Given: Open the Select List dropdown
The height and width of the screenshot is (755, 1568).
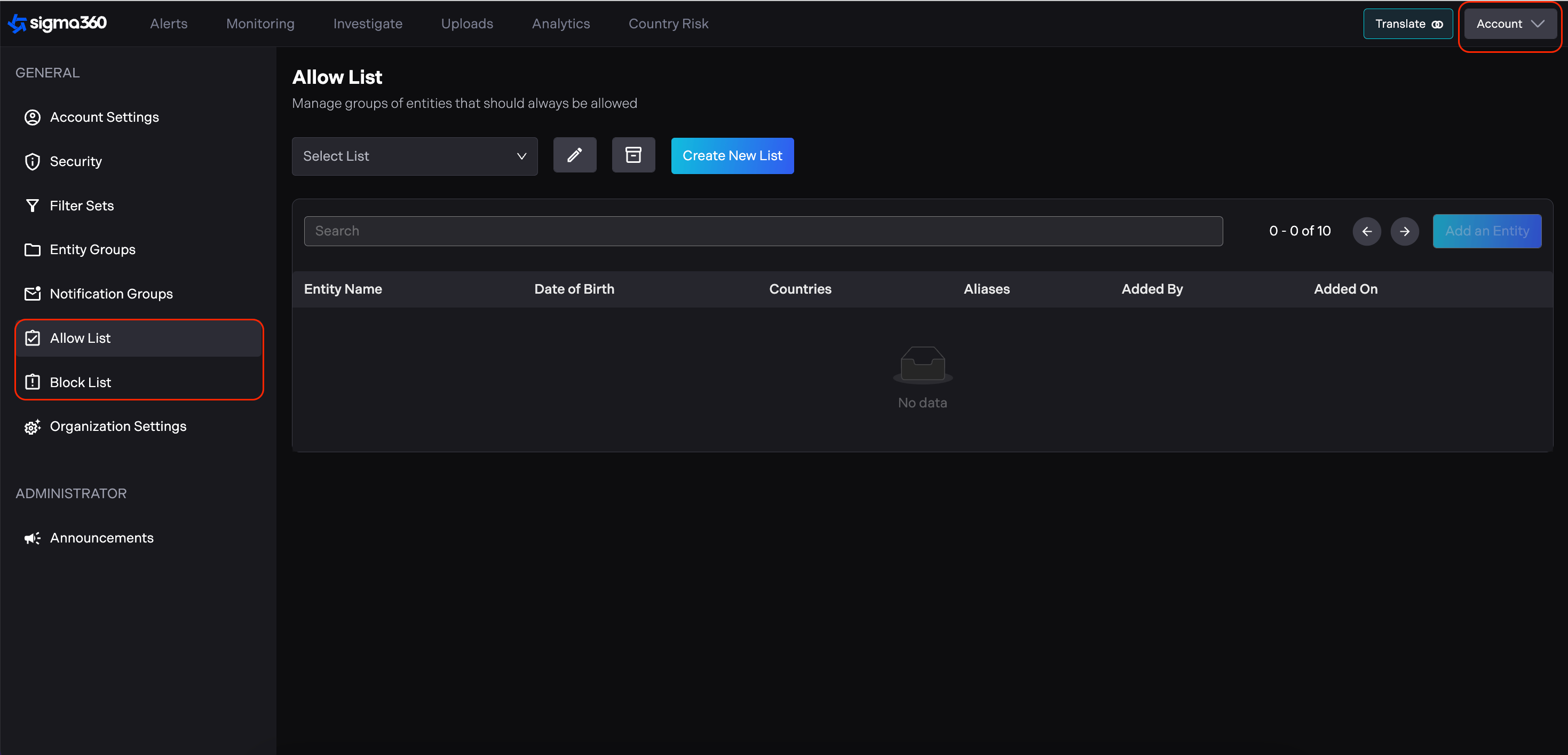Looking at the screenshot, I should (x=414, y=156).
